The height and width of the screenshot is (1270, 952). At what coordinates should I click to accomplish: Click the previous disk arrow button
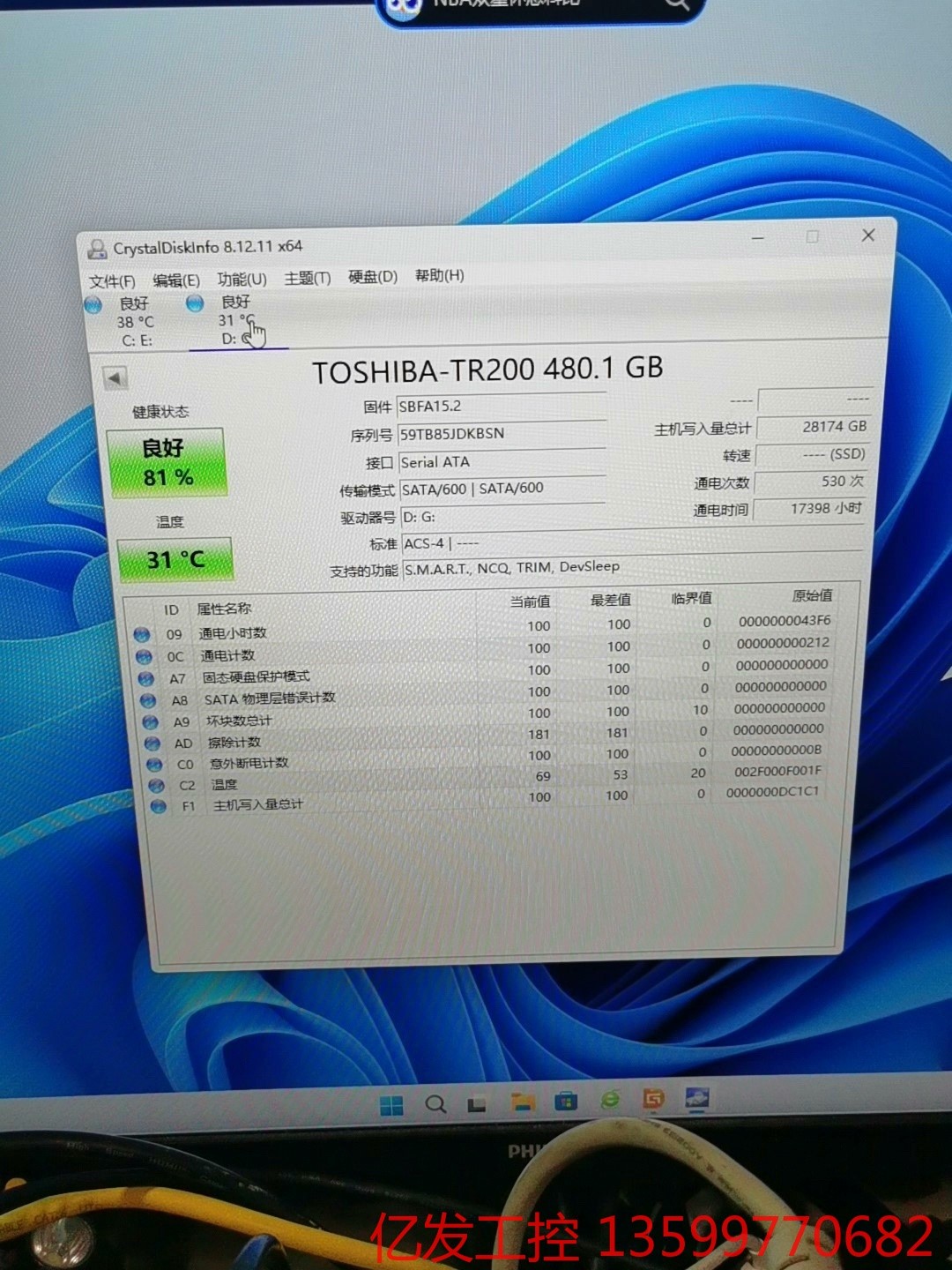click(x=115, y=378)
